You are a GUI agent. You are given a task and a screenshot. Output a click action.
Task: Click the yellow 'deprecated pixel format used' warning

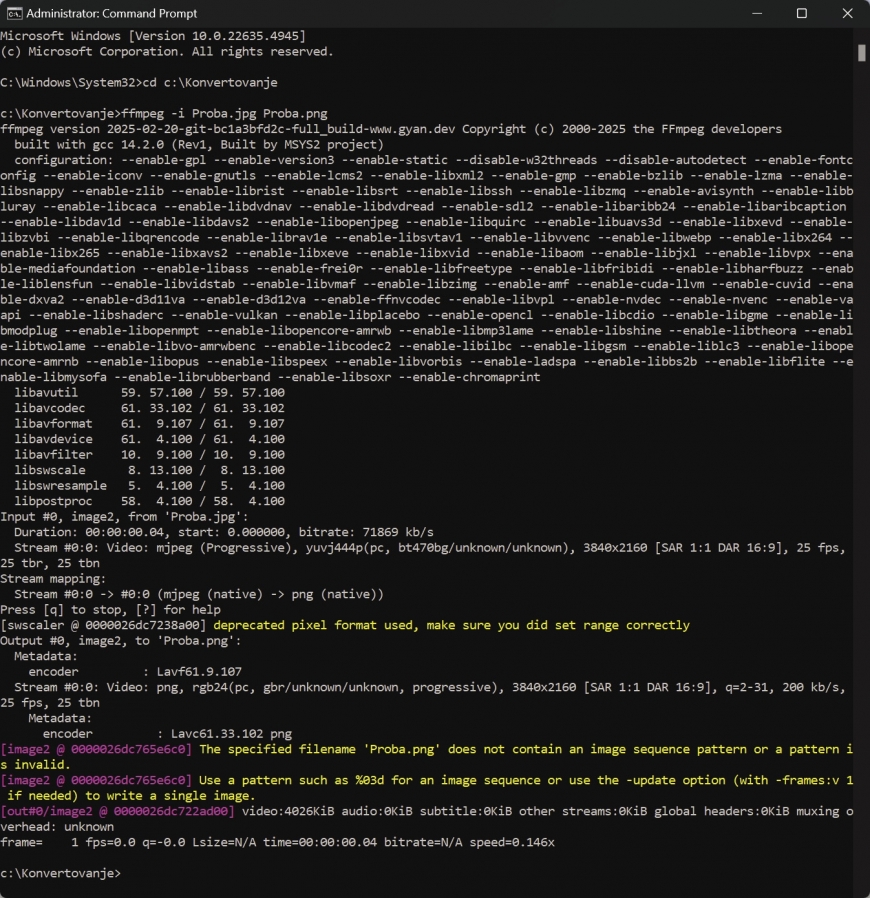(x=451, y=625)
